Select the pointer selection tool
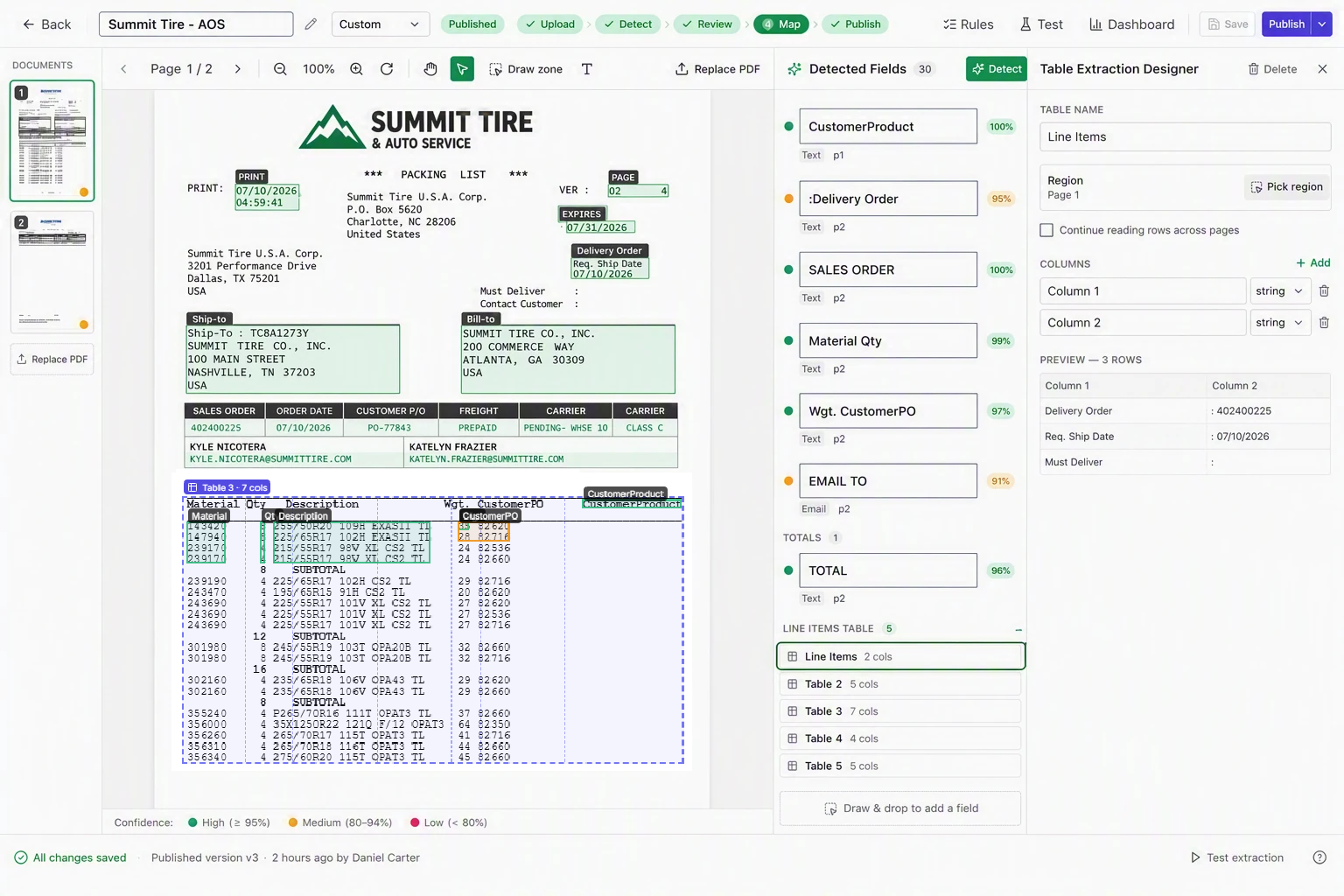 click(462, 69)
